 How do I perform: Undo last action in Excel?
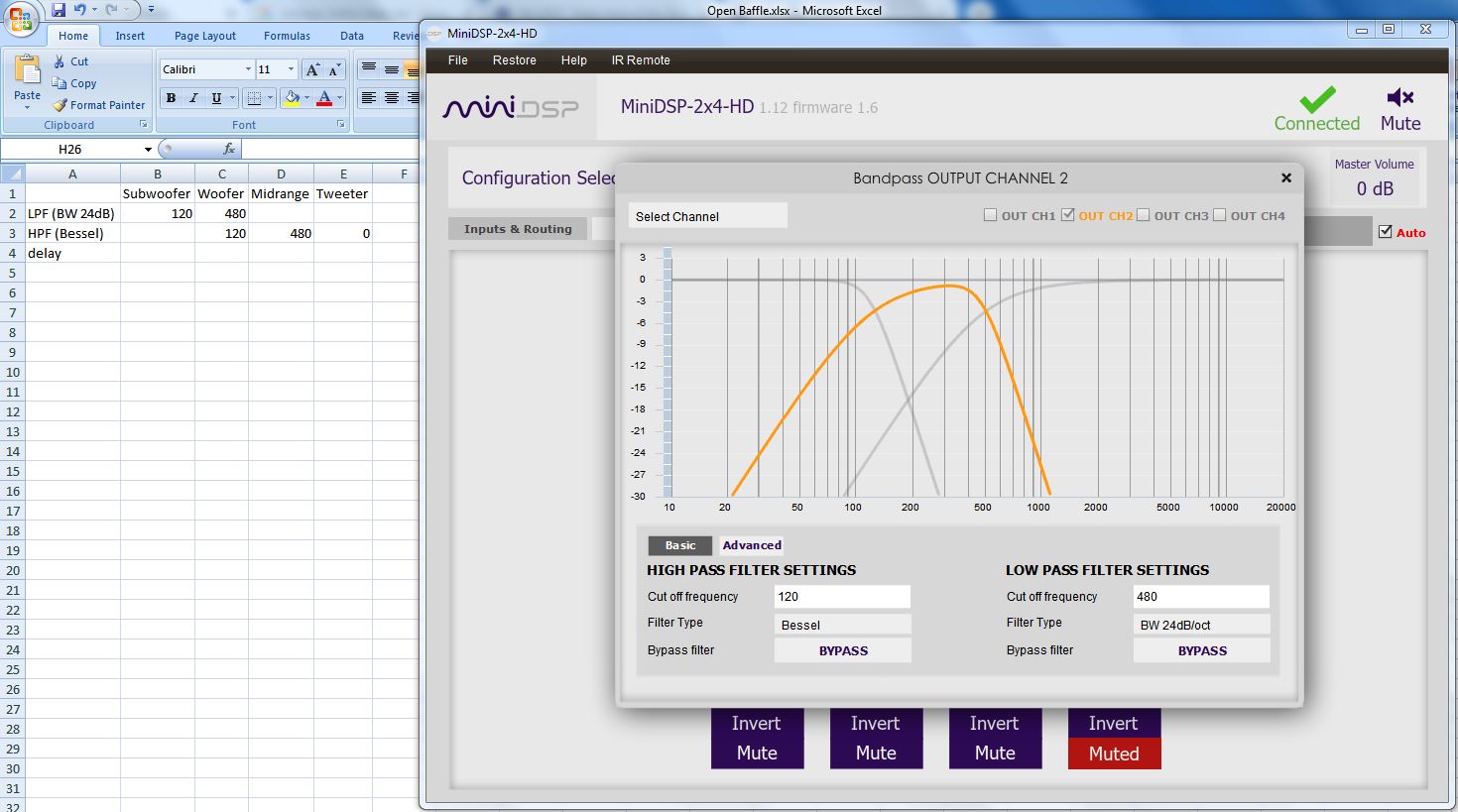pos(79,10)
